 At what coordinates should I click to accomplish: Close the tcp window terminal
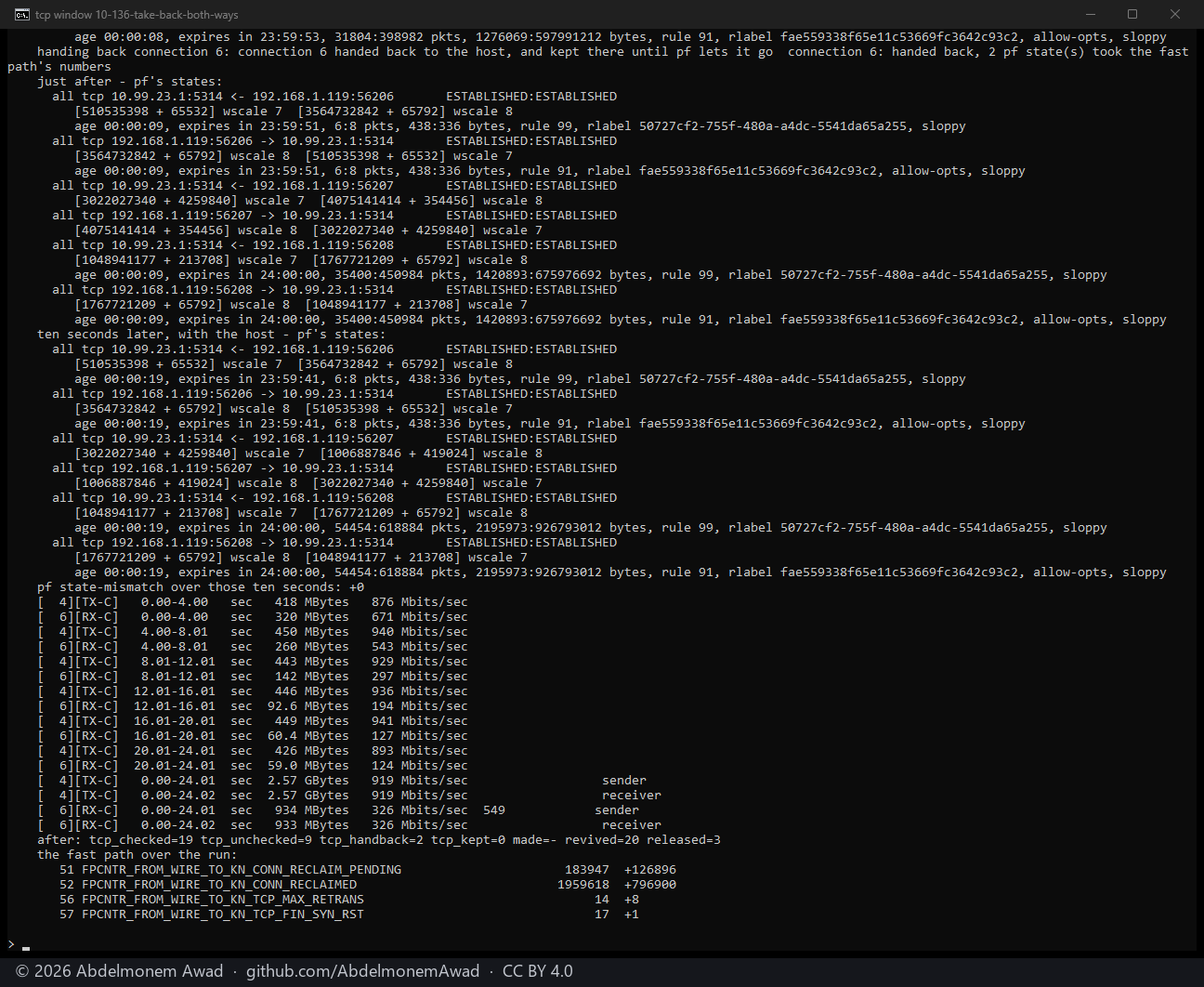pos(1175,14)
